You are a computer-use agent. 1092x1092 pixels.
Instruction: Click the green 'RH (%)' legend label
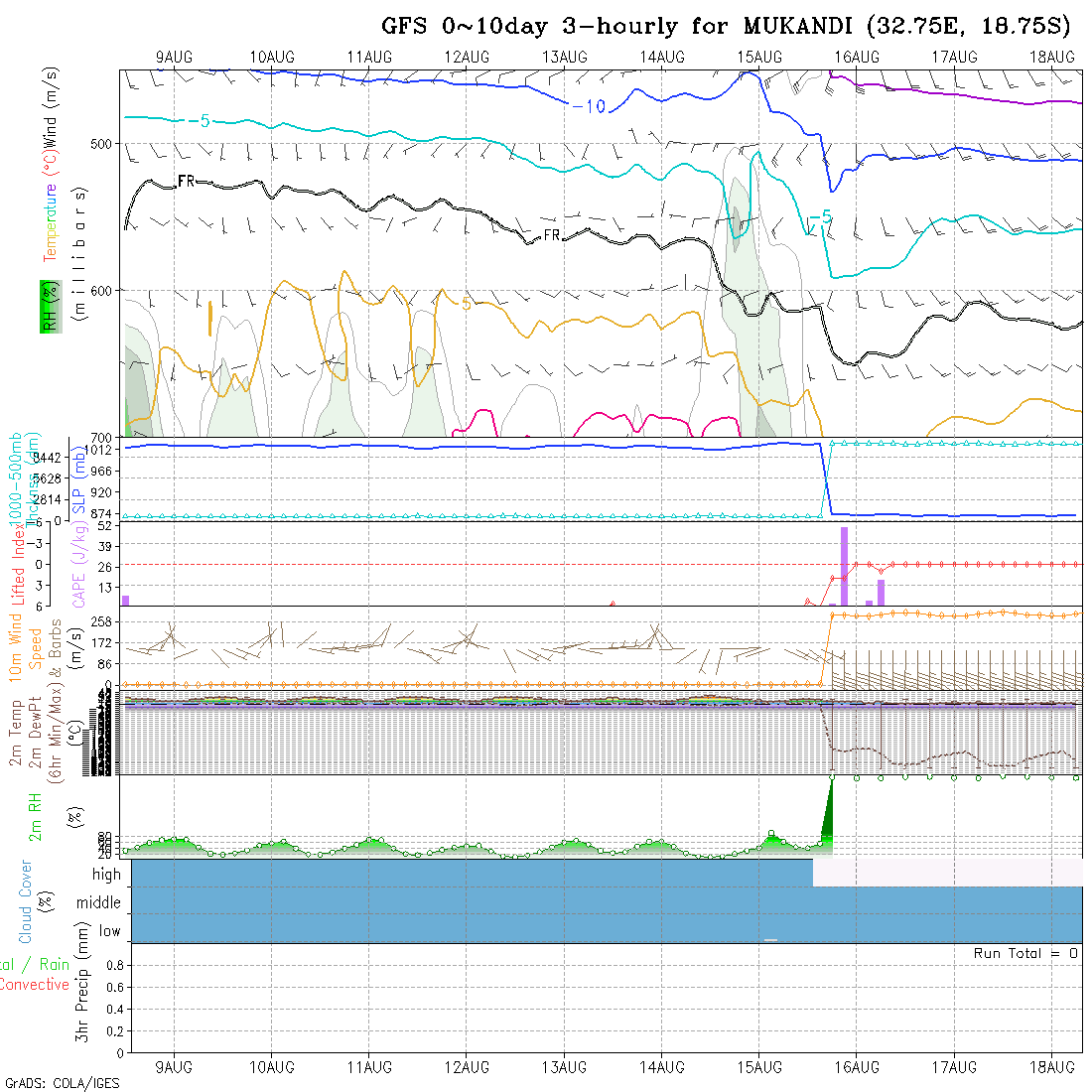[x=51, y=307]
